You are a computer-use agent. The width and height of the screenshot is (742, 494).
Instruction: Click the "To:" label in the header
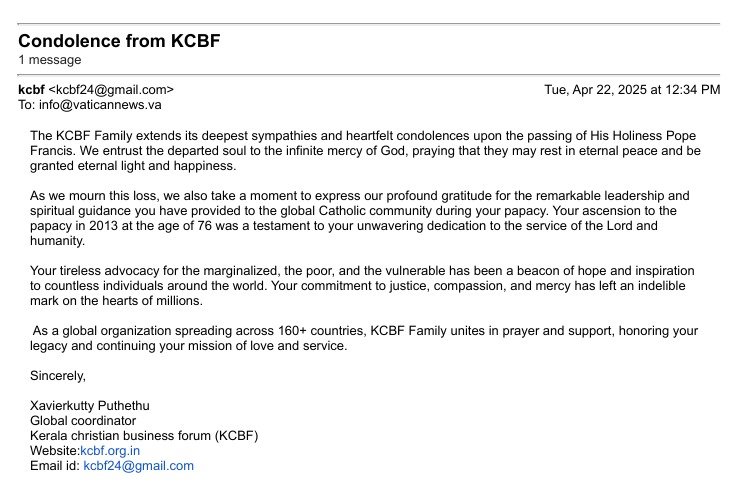pyautogui.click(x=28, y=104)
